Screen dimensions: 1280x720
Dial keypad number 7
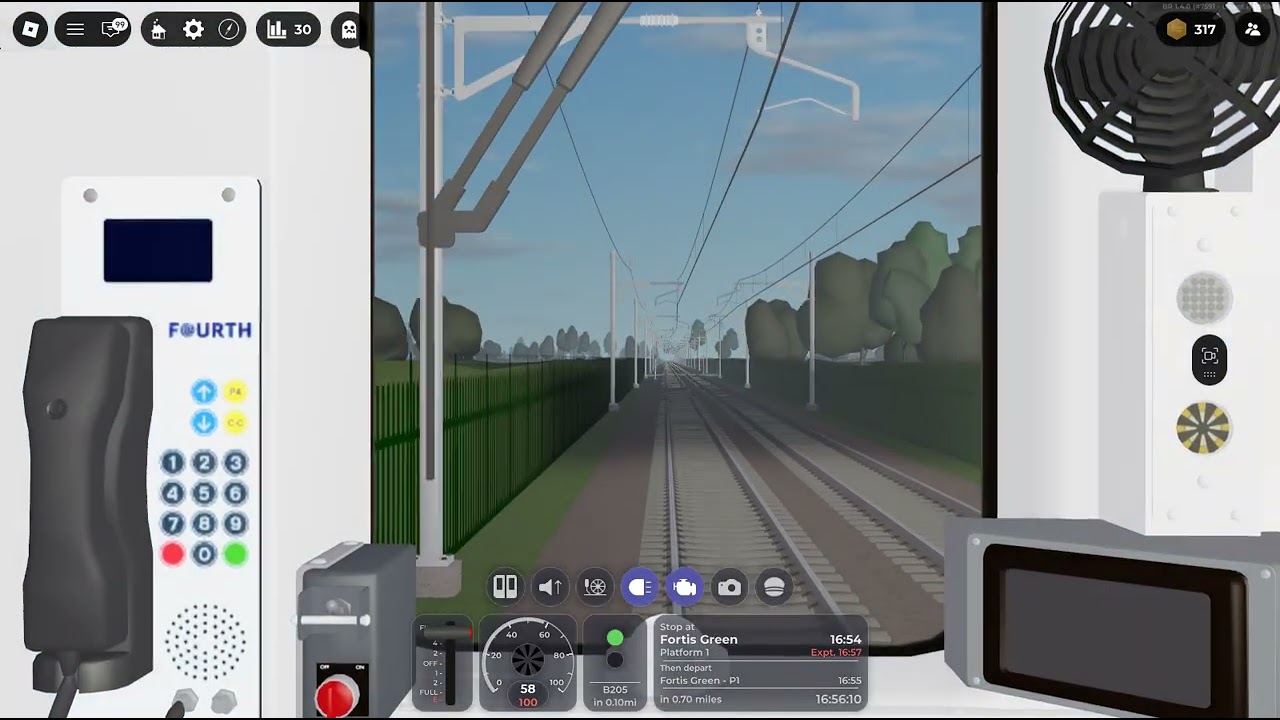pyautogui.click(x=173, y=524)
